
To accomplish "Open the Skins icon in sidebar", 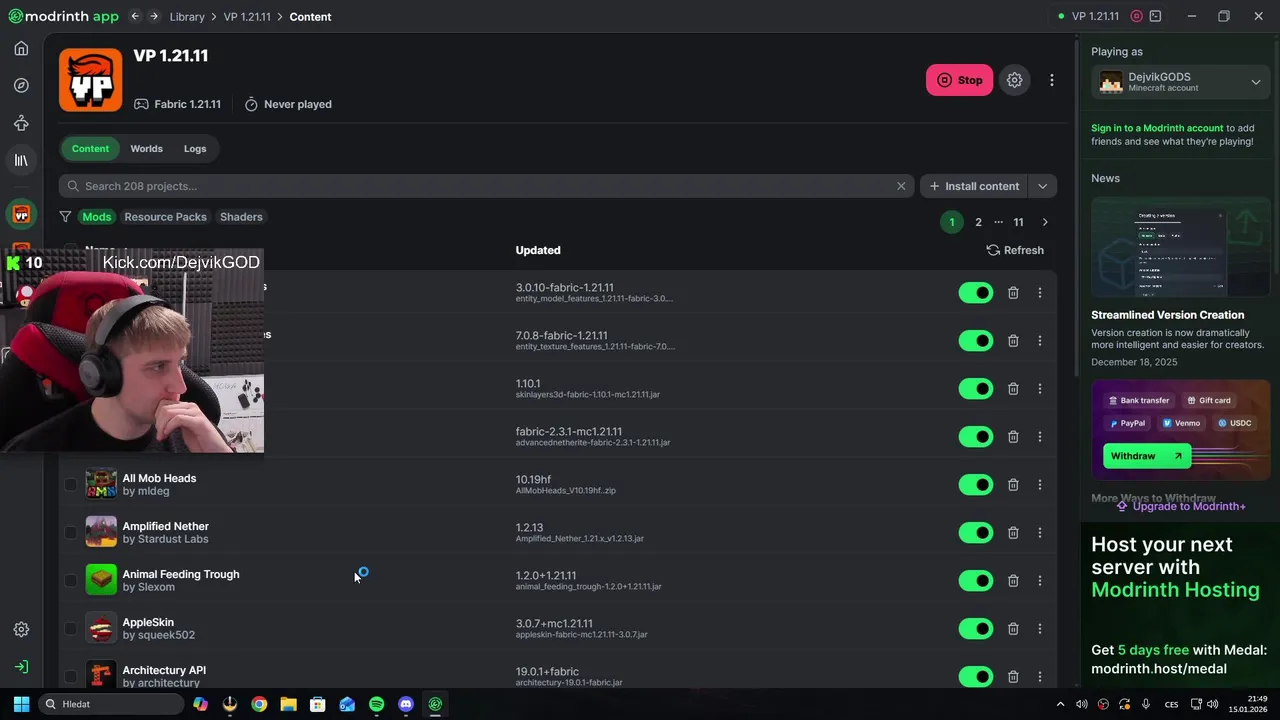I will point(21,123).
